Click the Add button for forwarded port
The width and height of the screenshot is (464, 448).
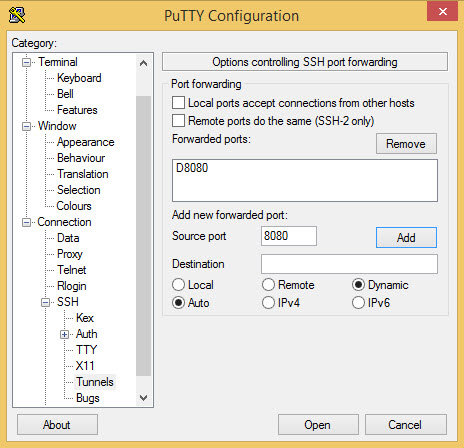click(406, 238)
